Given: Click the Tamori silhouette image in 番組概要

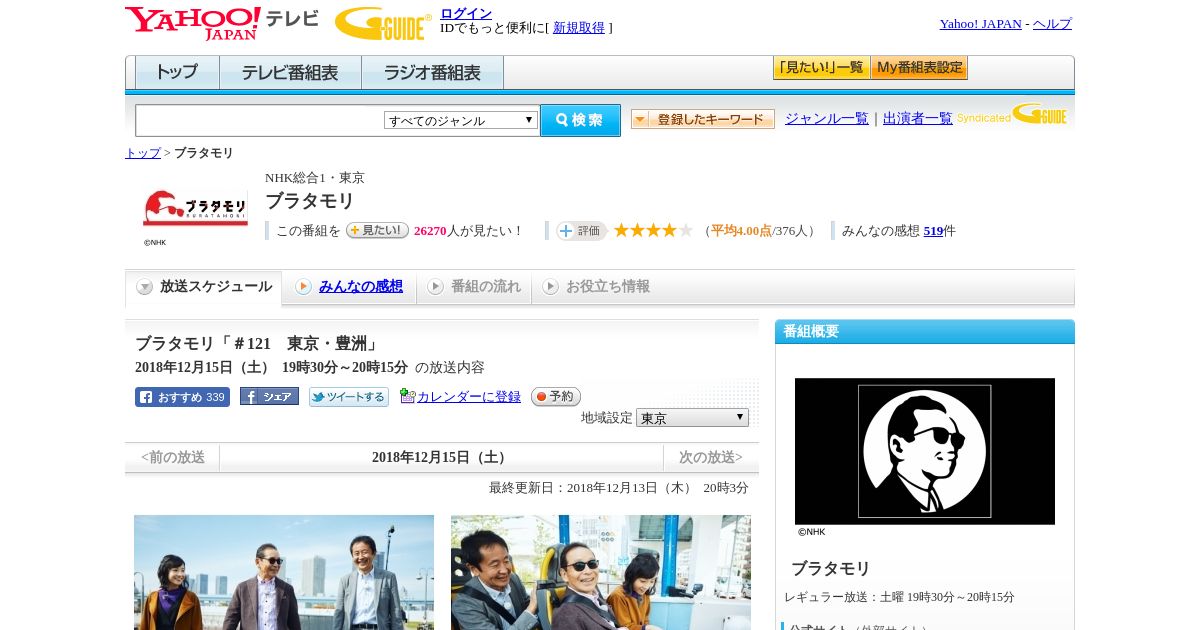Looking at the screenshot, I should 925,451.
